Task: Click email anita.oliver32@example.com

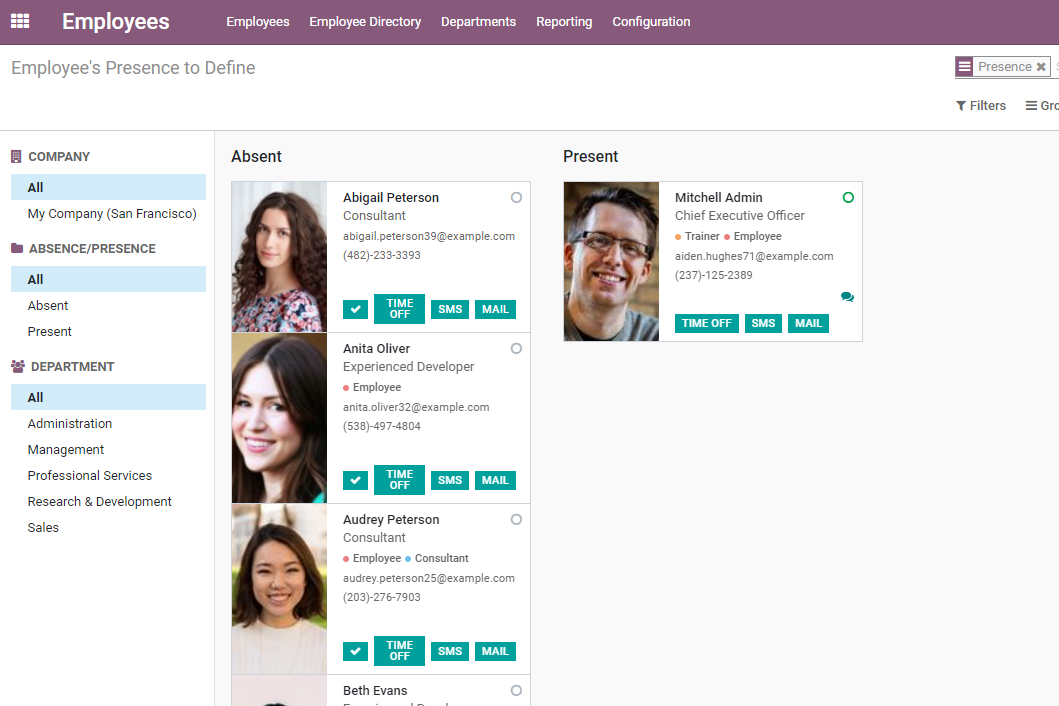Action: click(x=416, y=407)
